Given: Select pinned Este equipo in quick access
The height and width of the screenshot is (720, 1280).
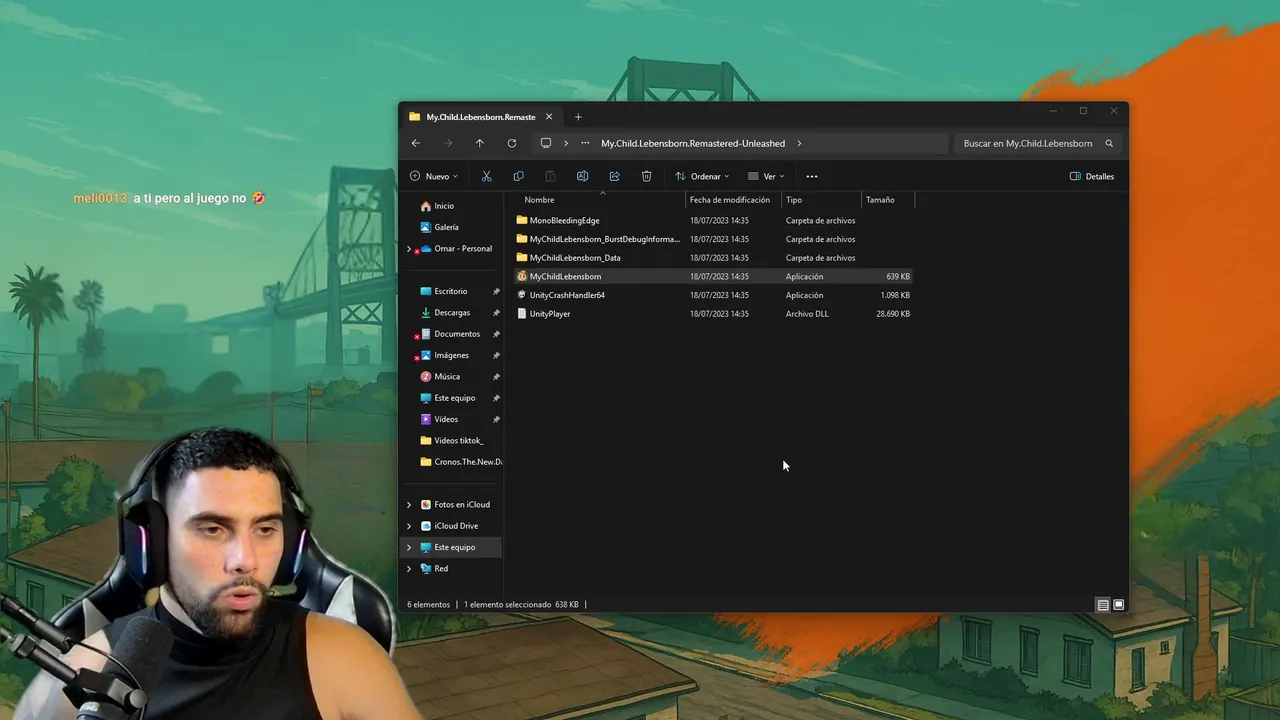Looking at the screenshot, I should pos(455,398).
